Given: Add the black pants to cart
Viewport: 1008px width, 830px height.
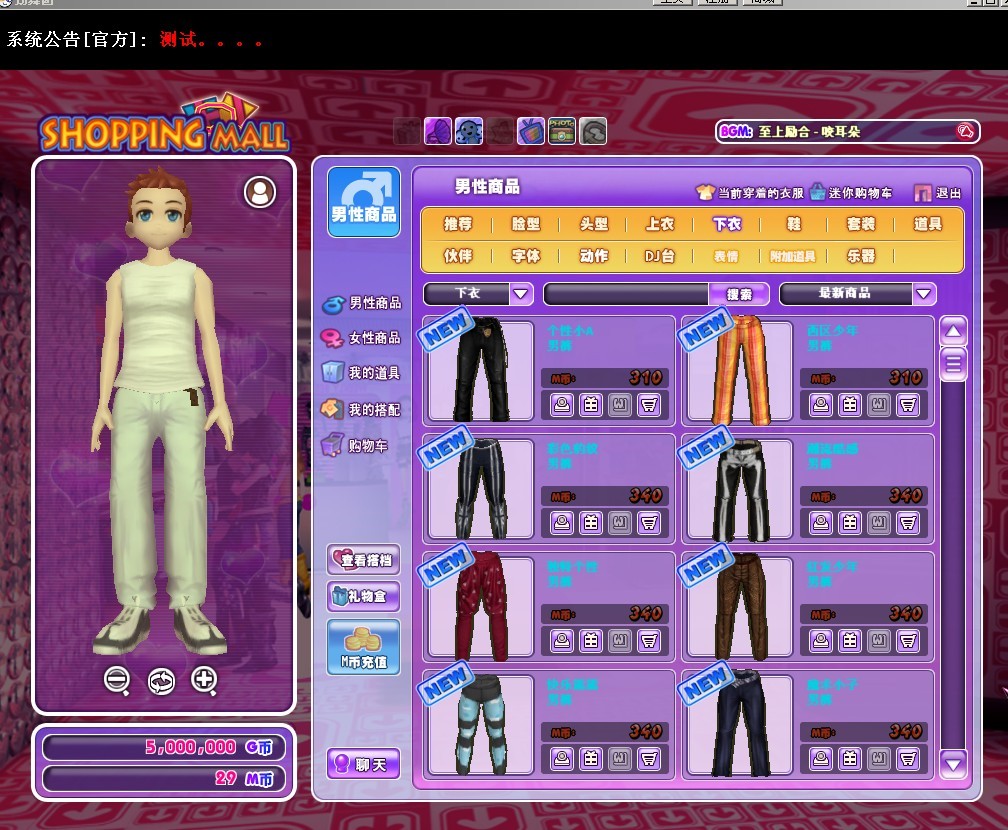Looking at the screenshot, I should [648, 404].
